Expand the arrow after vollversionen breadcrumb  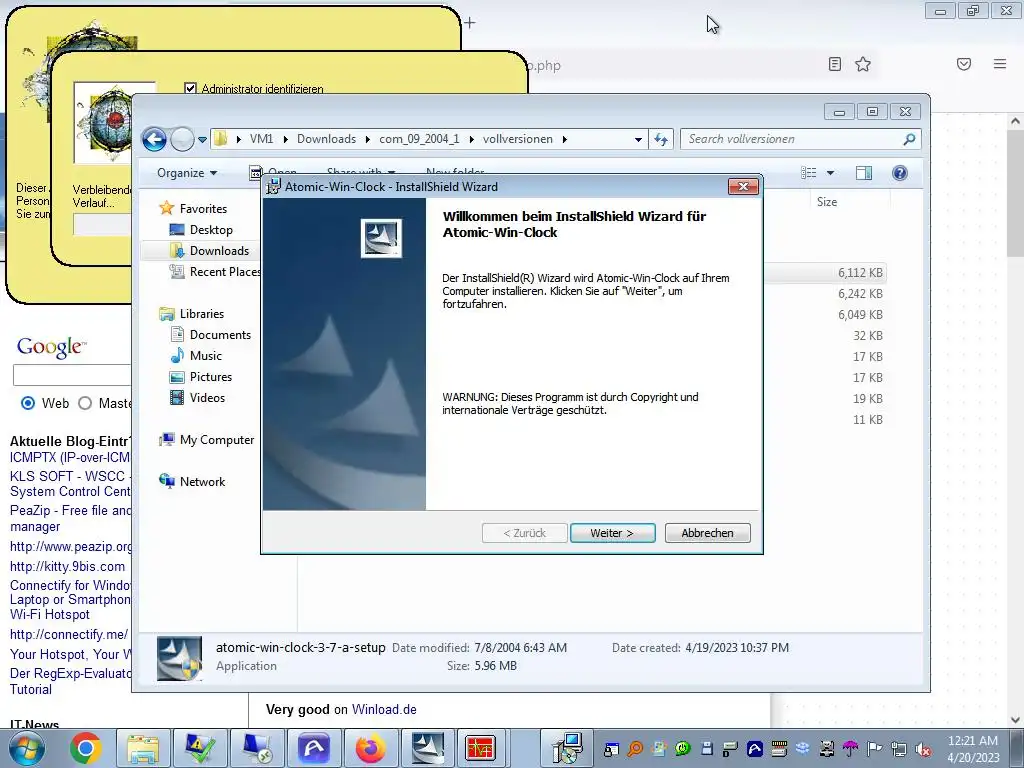(x=564, y=139)
